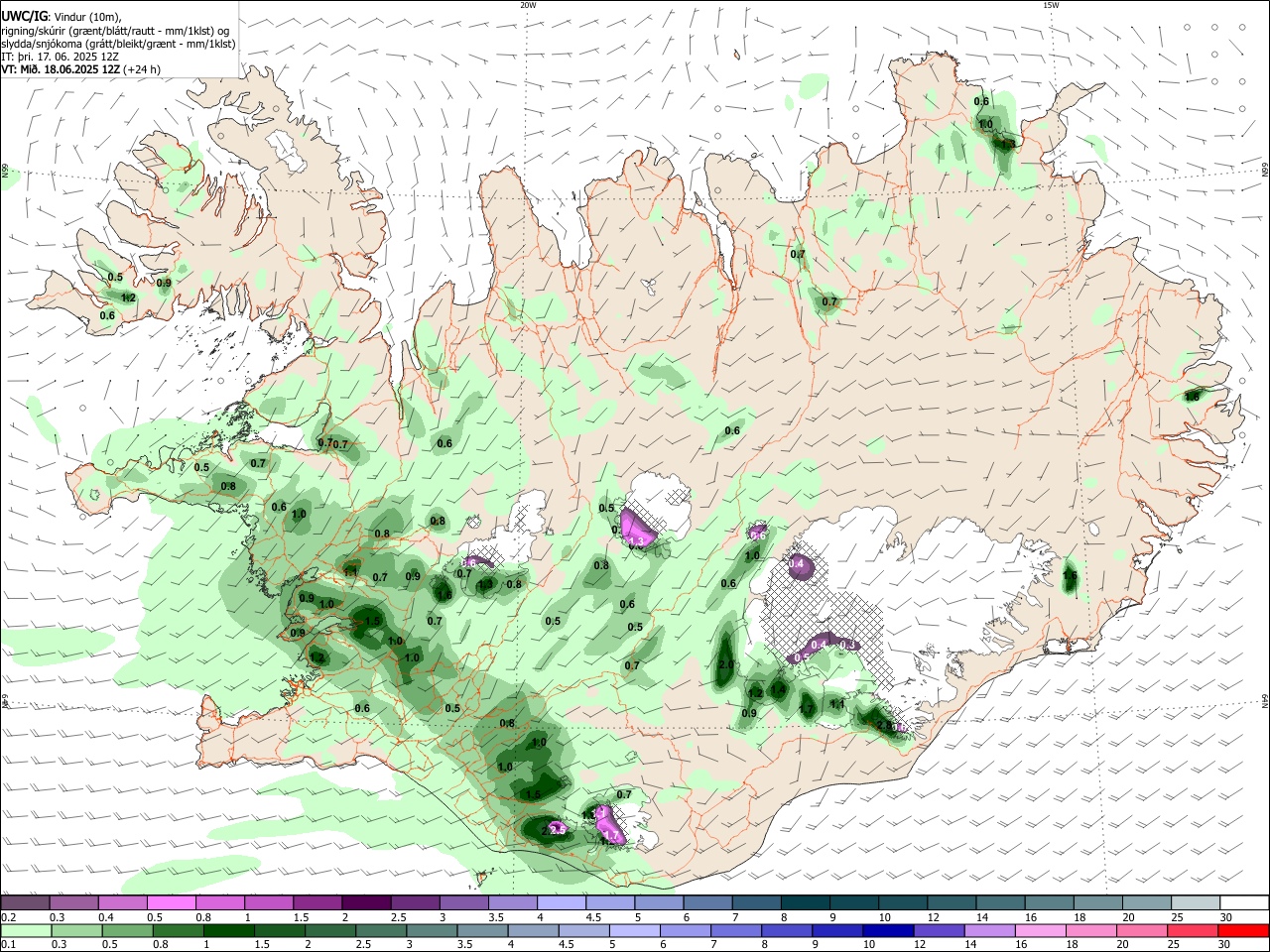The width and height of the screenshot is (1270, 952).
Task: Click the 'rigning/skúrir' description line
Action: [115, 31]
